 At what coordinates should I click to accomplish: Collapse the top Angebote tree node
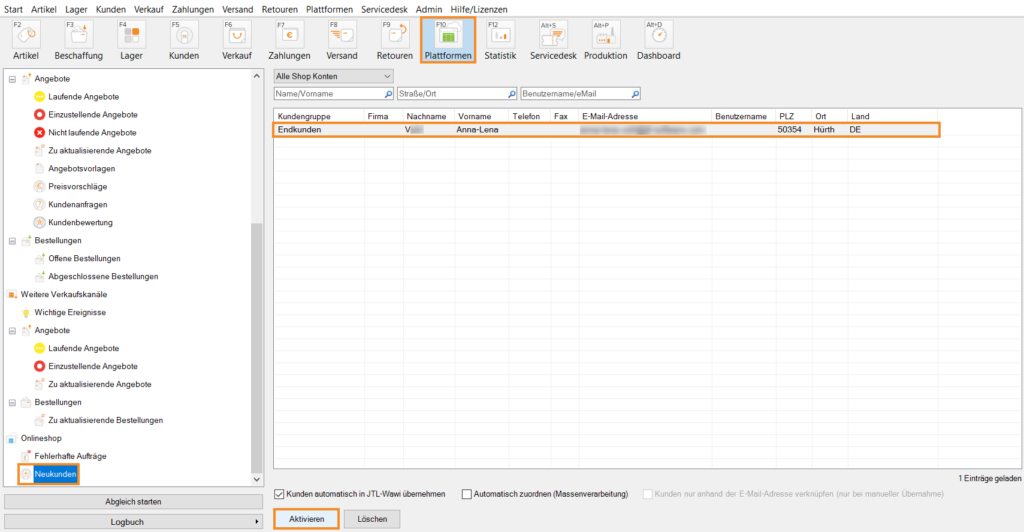[x=12, y=79]
